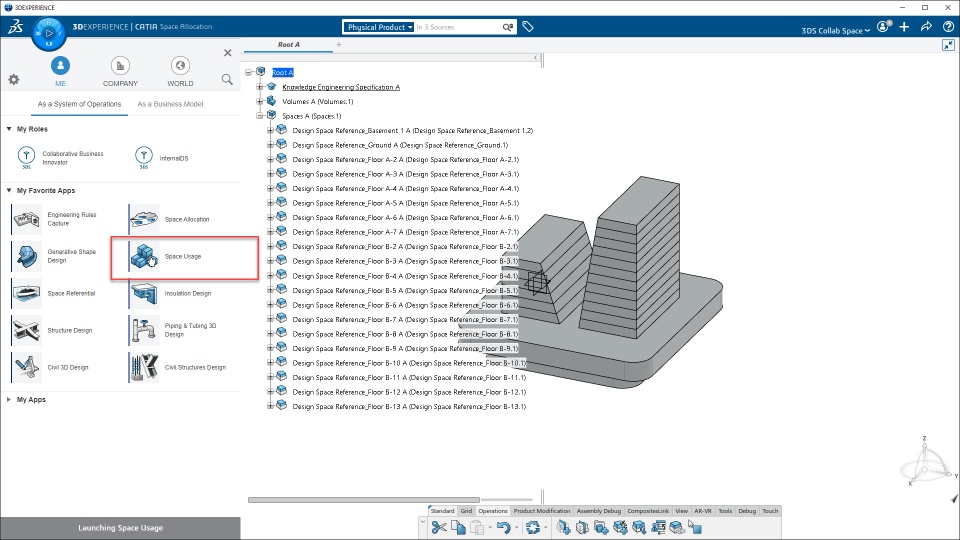The width and height of the screenshot is (960, 540).
Task: Click the plus add icon in top bar
Action: coord(904,26)
